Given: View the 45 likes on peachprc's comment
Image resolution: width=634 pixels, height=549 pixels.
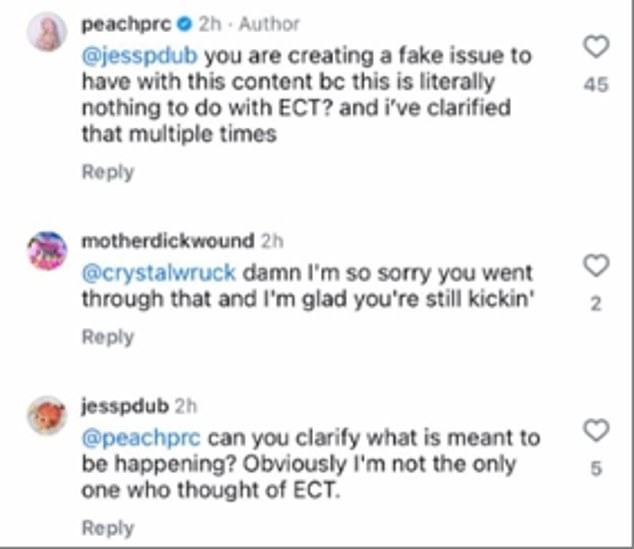Looking at the screenshot, I should pos(596,86).
